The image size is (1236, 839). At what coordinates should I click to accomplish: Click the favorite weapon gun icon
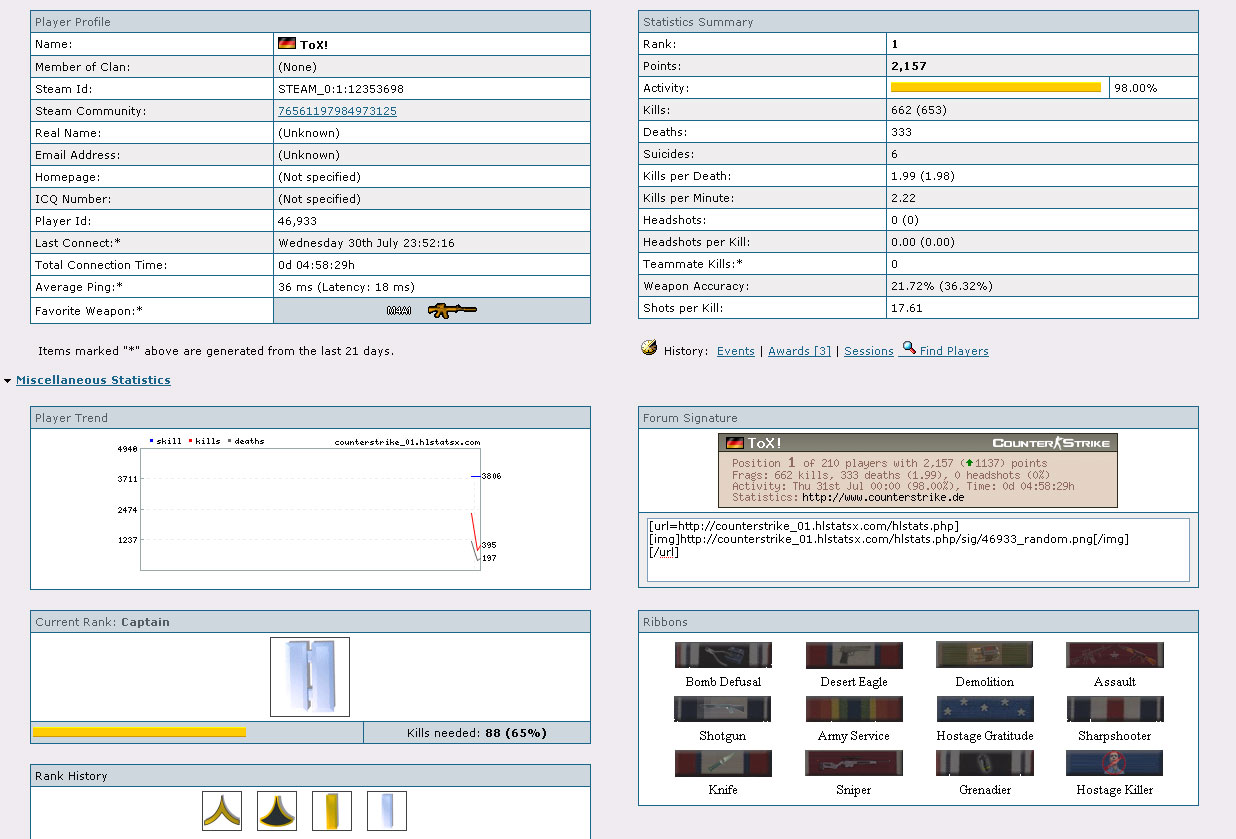[x=451, y=311]
